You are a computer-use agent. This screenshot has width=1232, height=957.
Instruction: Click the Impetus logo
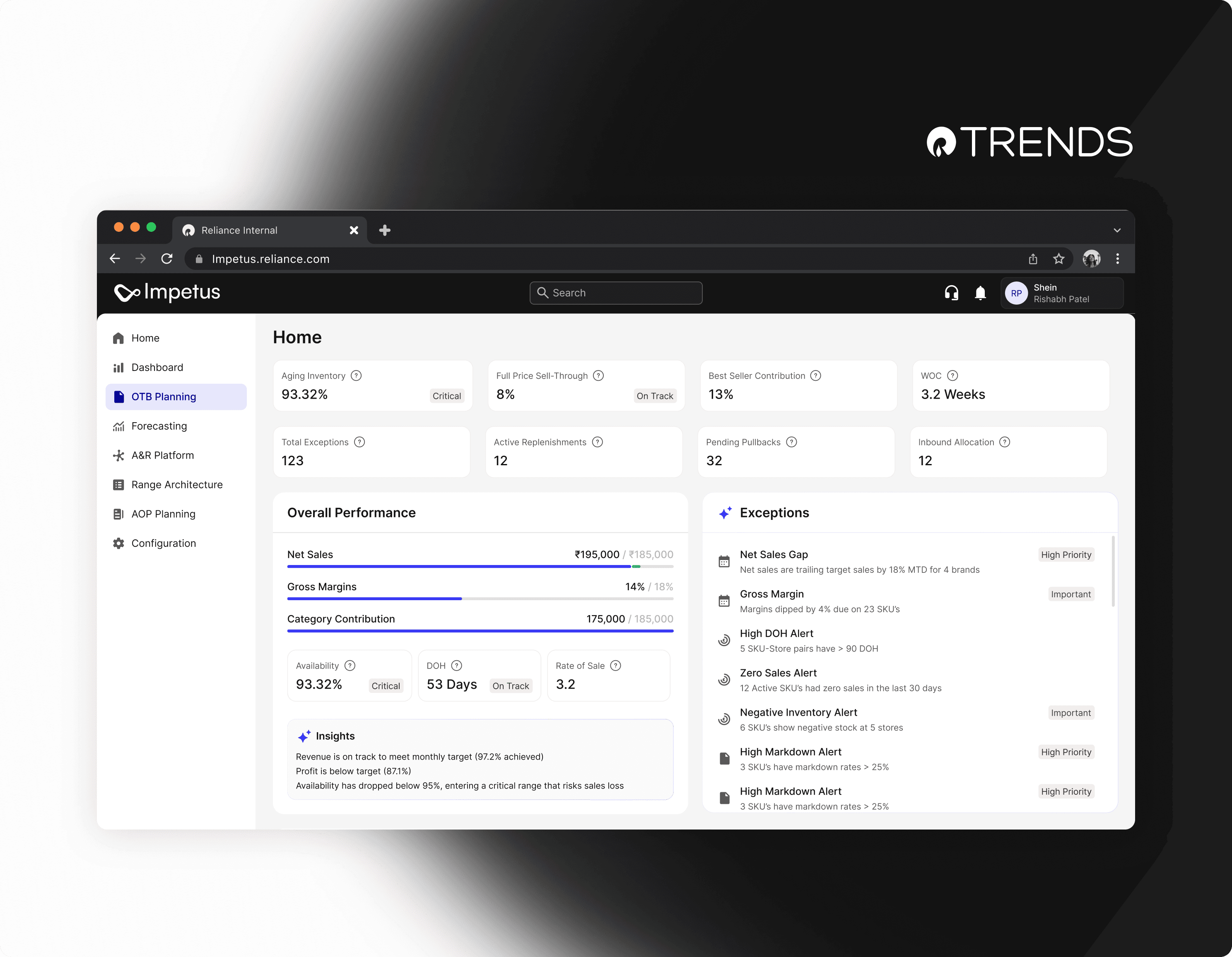click(x=168, y=292)
